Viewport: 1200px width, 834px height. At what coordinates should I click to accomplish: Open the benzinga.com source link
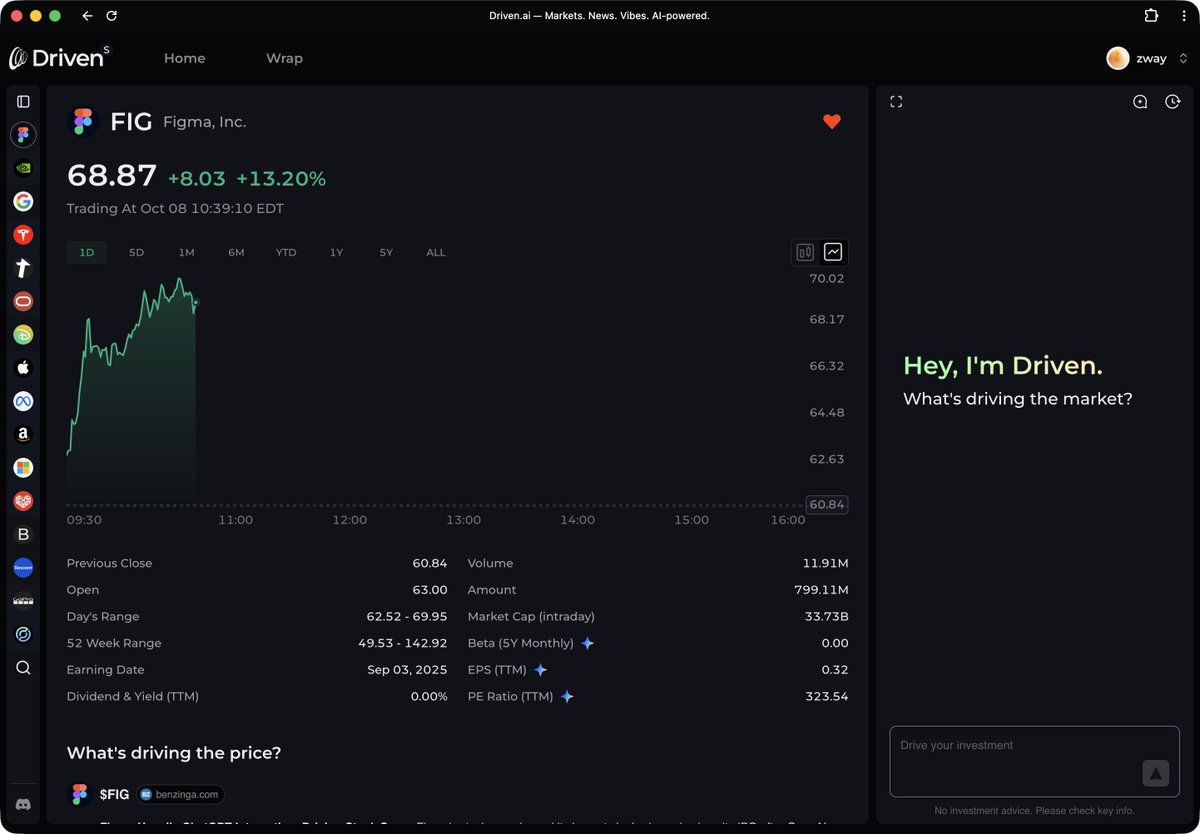point(181,794)
